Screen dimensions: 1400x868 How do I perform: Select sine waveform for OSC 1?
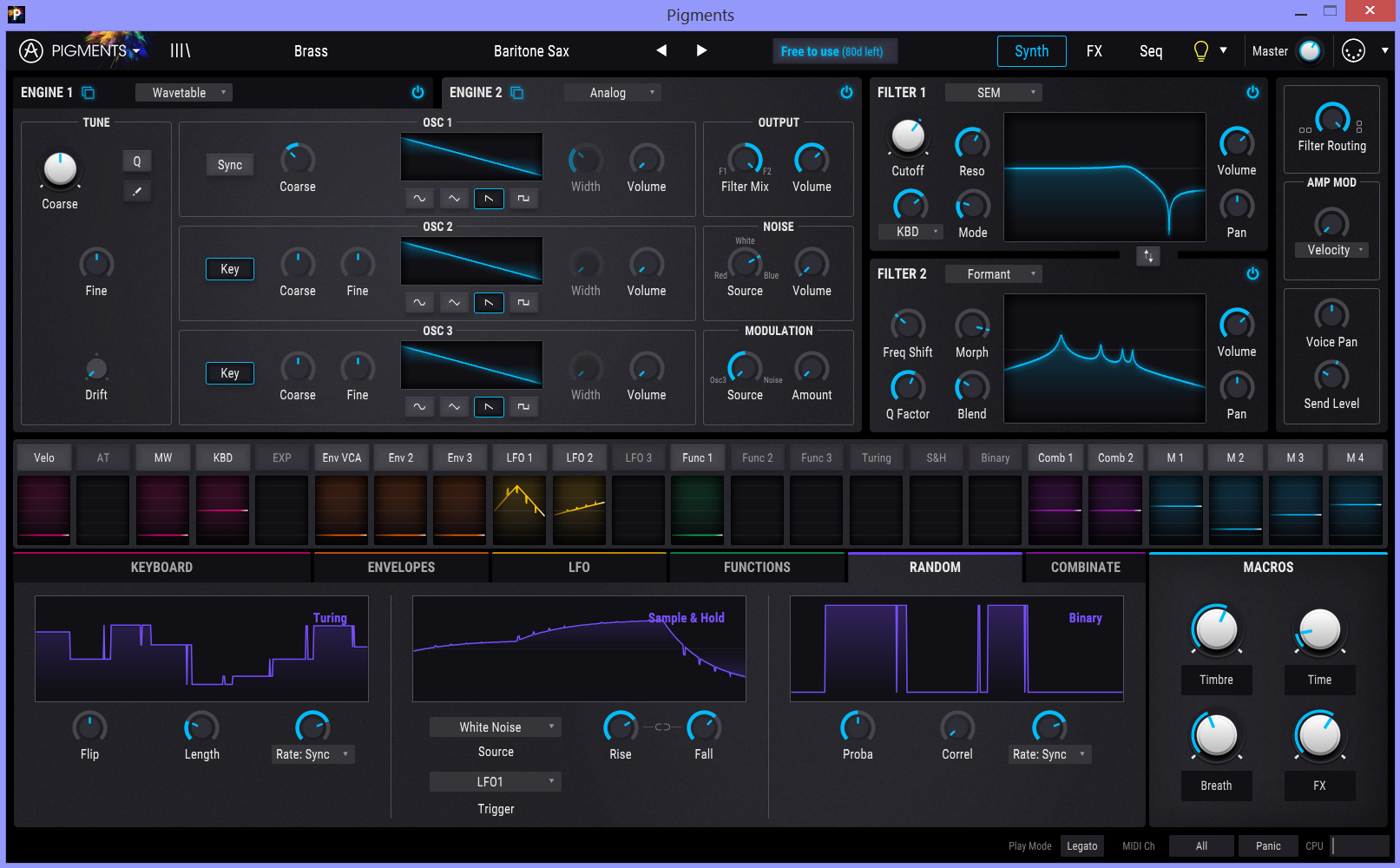point(419,199)
